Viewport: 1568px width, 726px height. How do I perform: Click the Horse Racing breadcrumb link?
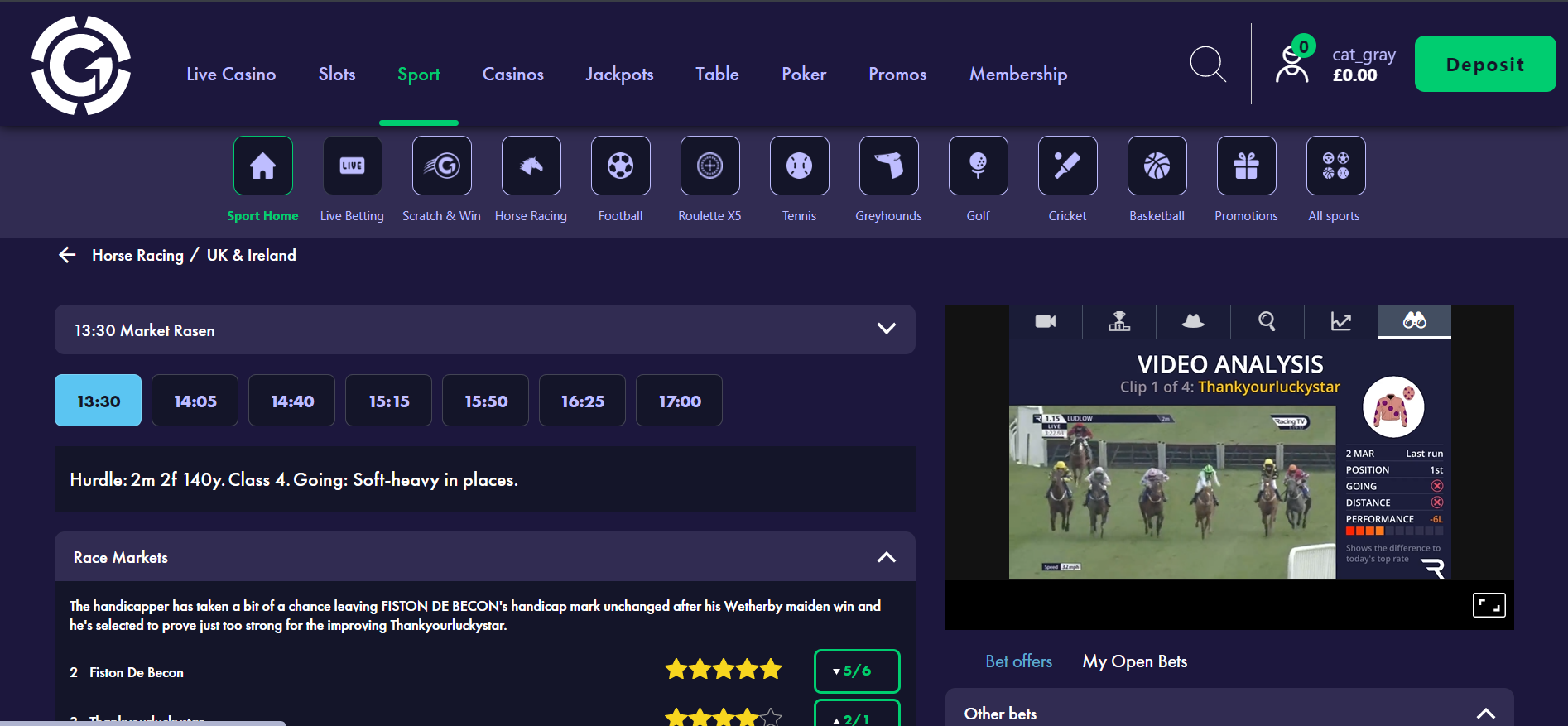[137, 255]
